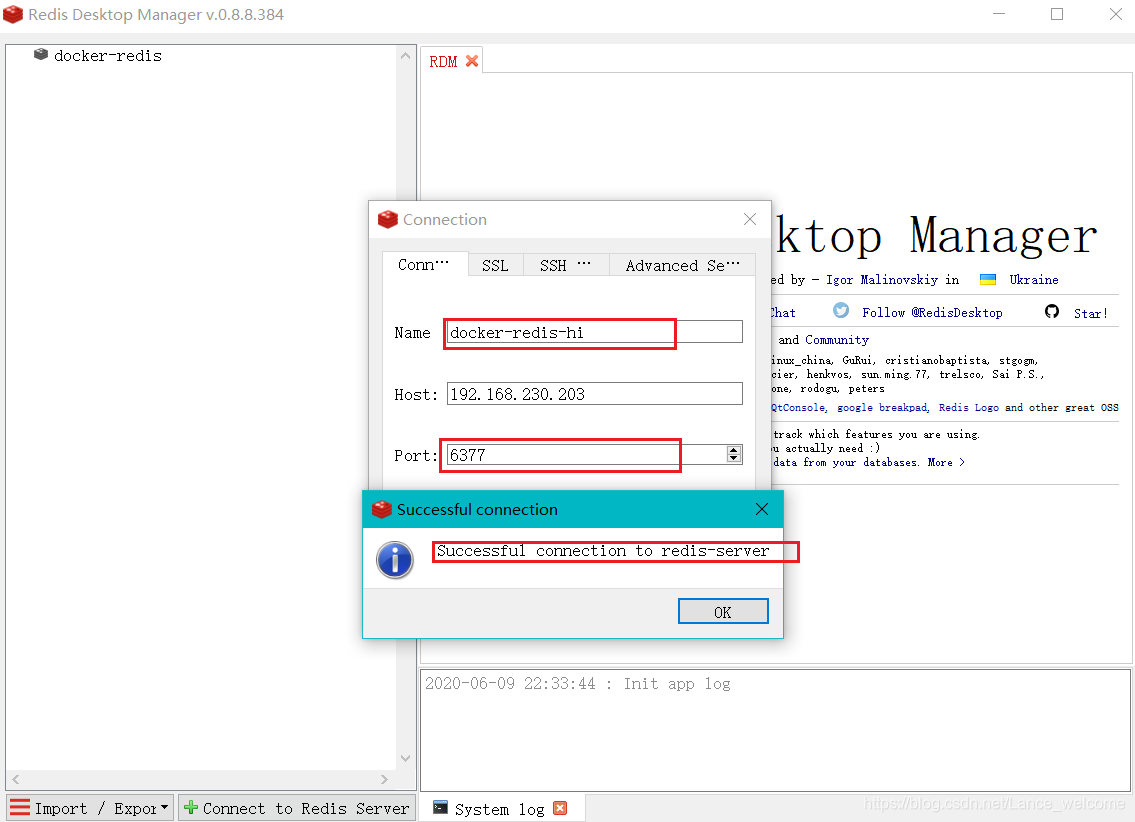1135x822 pixels.
Task: Open the QtConsole link
Action: tap(798, 407)
